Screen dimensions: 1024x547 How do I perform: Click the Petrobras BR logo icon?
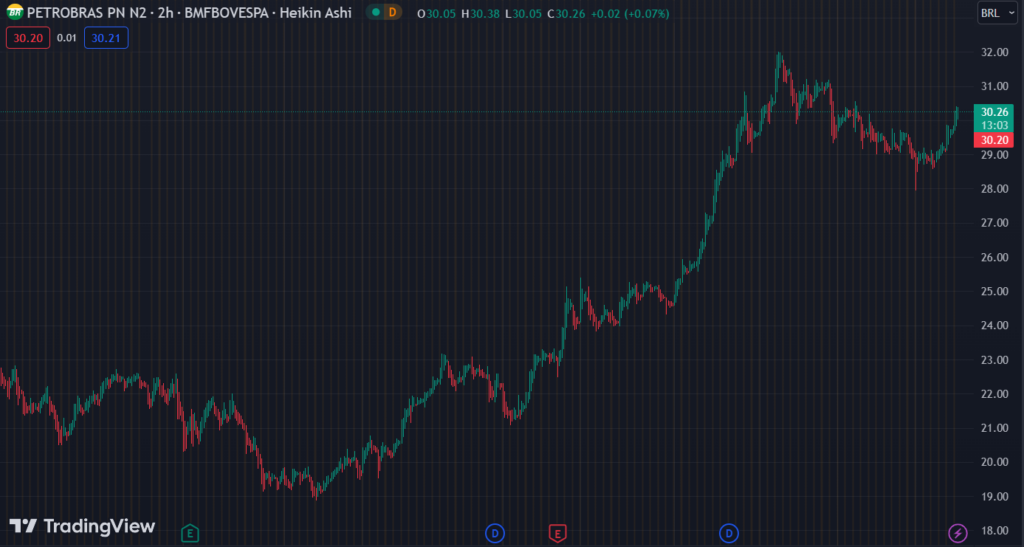point(14,12)
